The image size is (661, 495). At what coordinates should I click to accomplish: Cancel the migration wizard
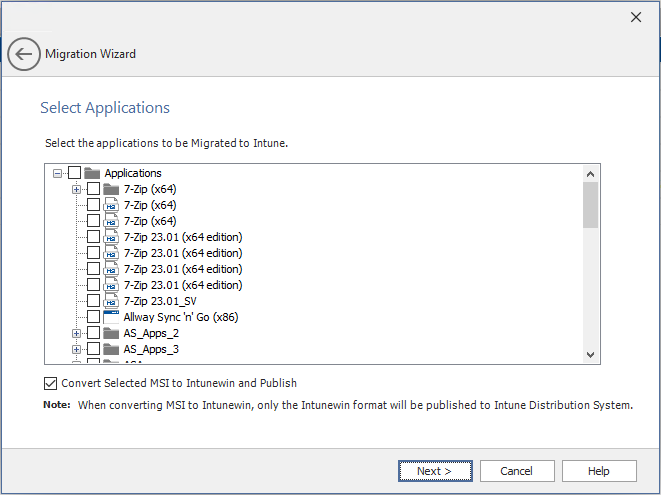[517, 471]
